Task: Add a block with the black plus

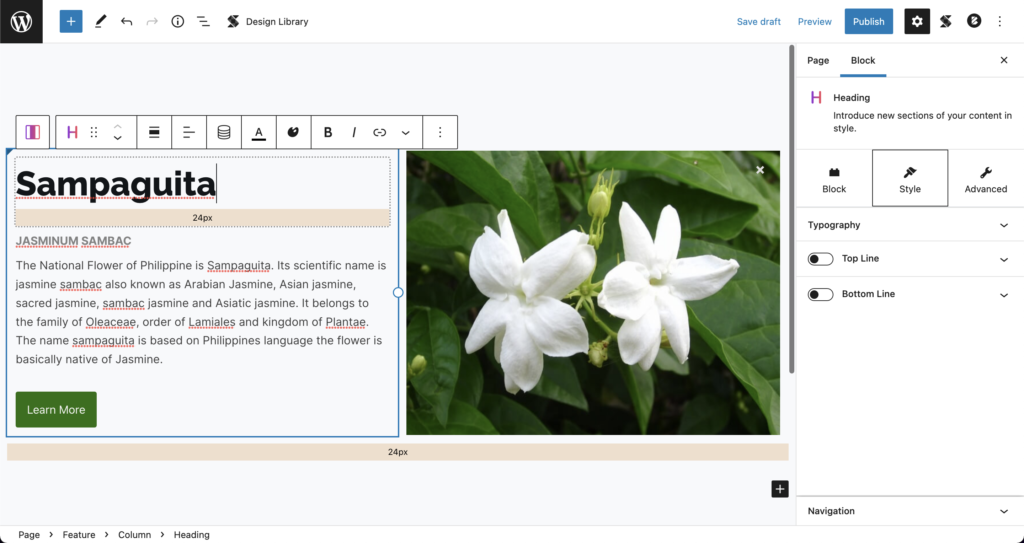Action: coord(780,489)
